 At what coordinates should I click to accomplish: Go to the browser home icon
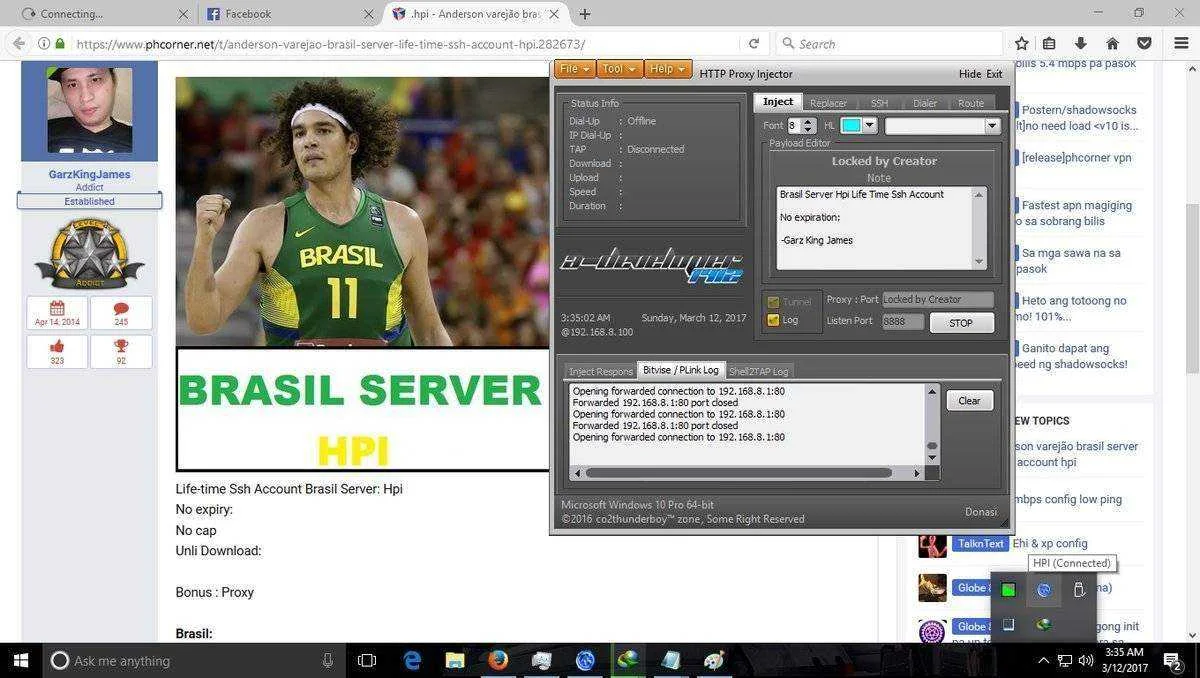pos(1112,44)
